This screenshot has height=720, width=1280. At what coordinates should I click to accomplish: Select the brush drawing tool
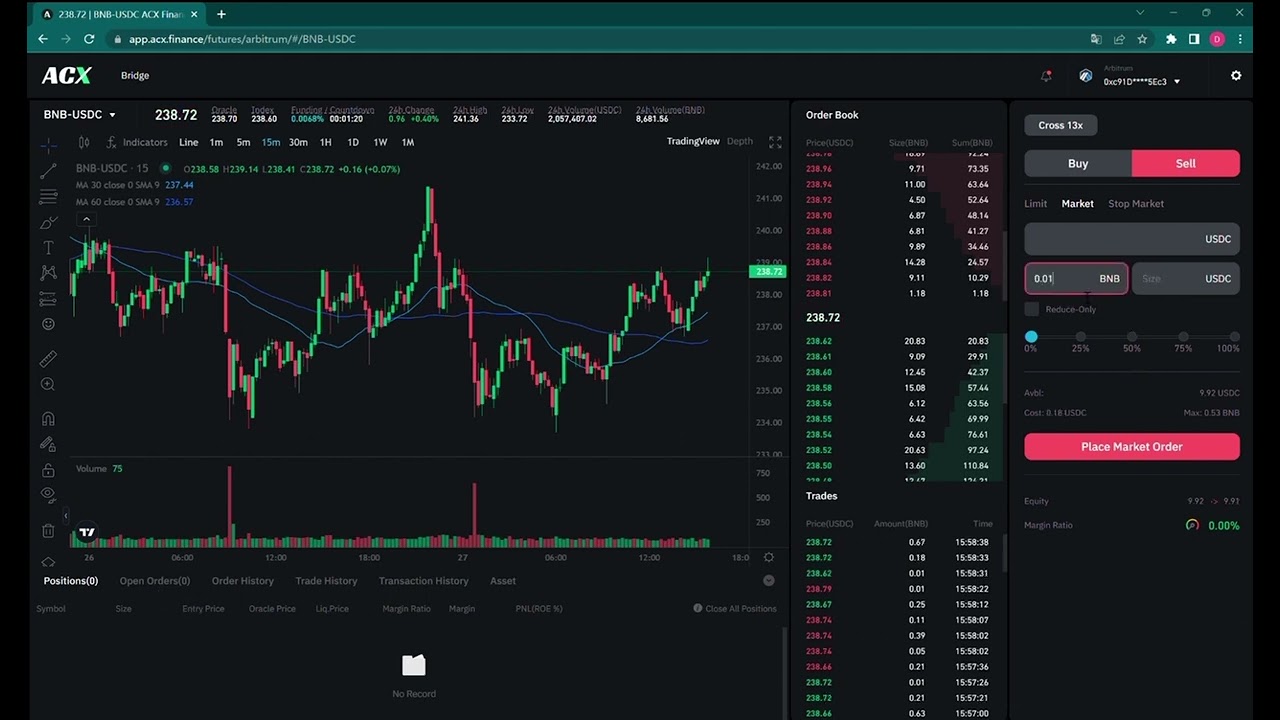pyautogui.click(x=48, y=222)
